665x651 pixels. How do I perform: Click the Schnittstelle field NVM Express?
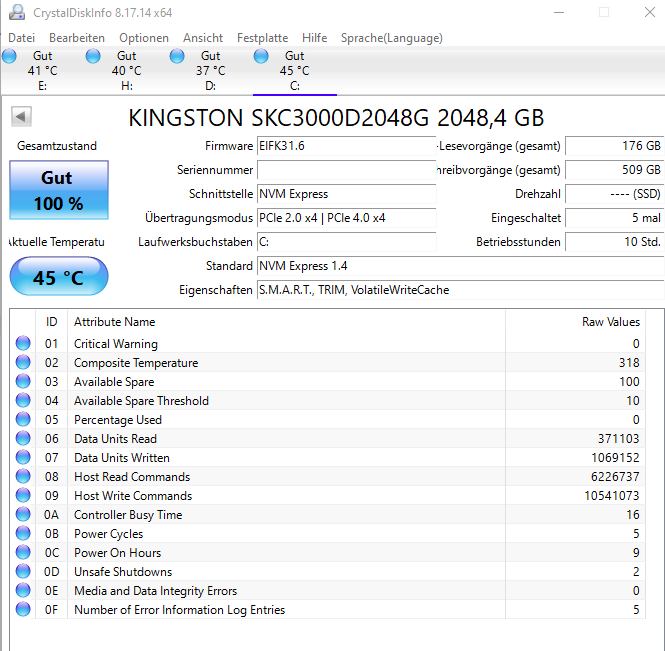[x=346, y=194]
